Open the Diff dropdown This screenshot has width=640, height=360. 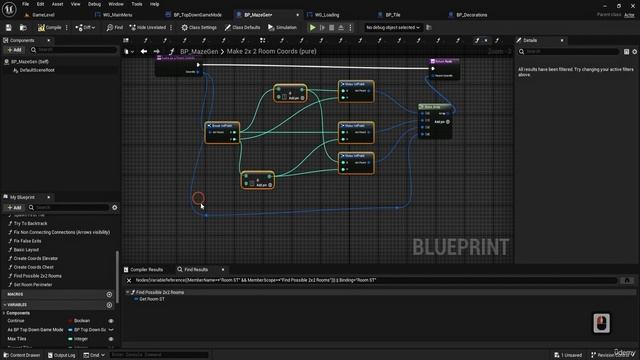(85, 27)
